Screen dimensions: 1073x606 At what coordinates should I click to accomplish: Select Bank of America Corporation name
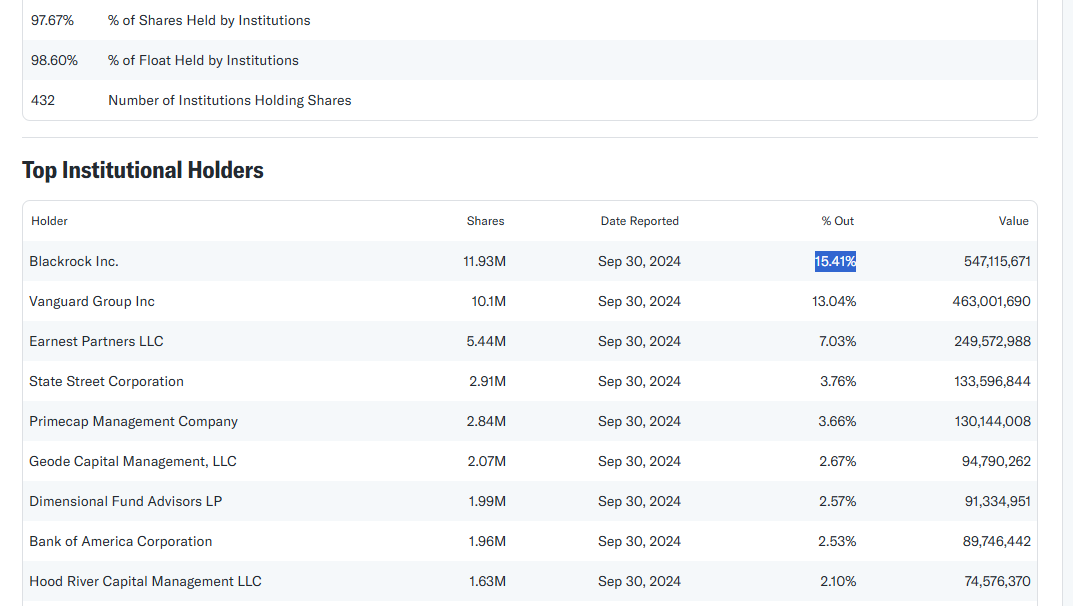(x=120, y=542)
